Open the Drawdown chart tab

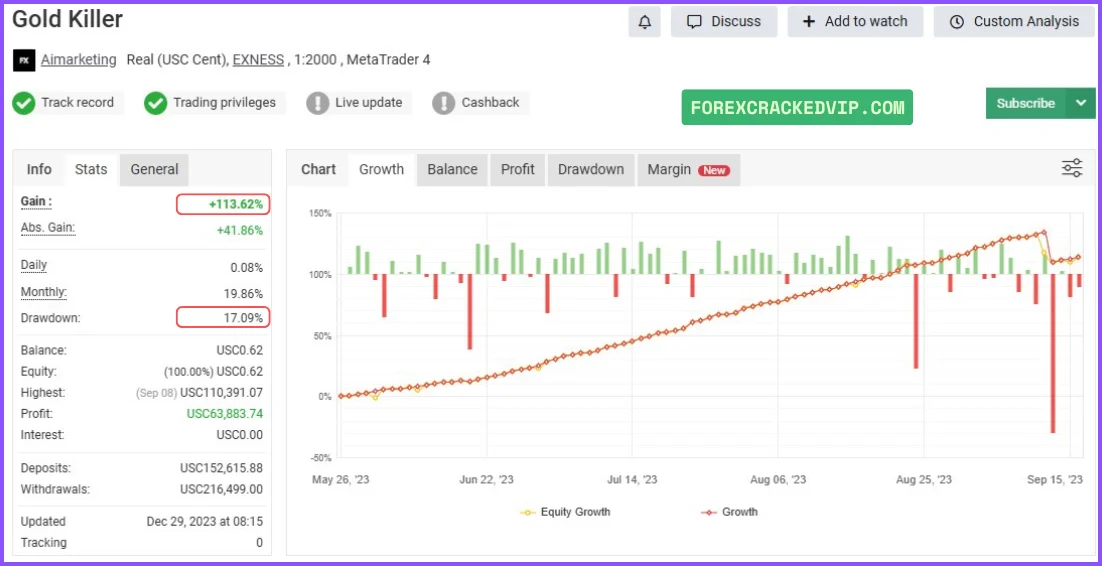(x=590, y=169)
